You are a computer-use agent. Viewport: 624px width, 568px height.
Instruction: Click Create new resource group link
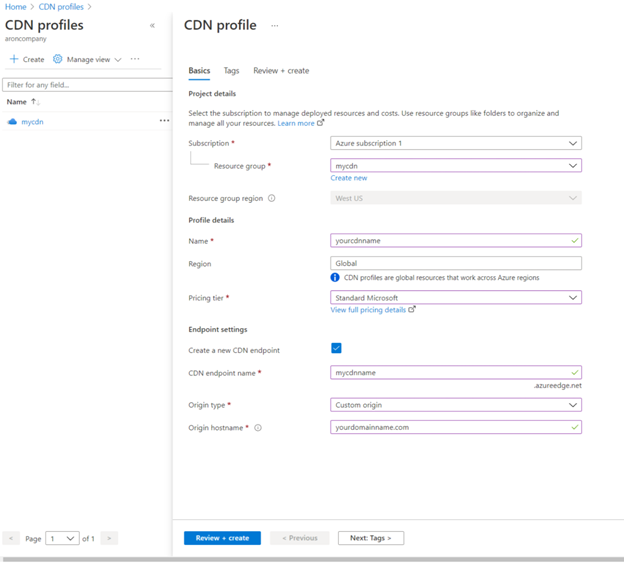[x=349, y=178]
